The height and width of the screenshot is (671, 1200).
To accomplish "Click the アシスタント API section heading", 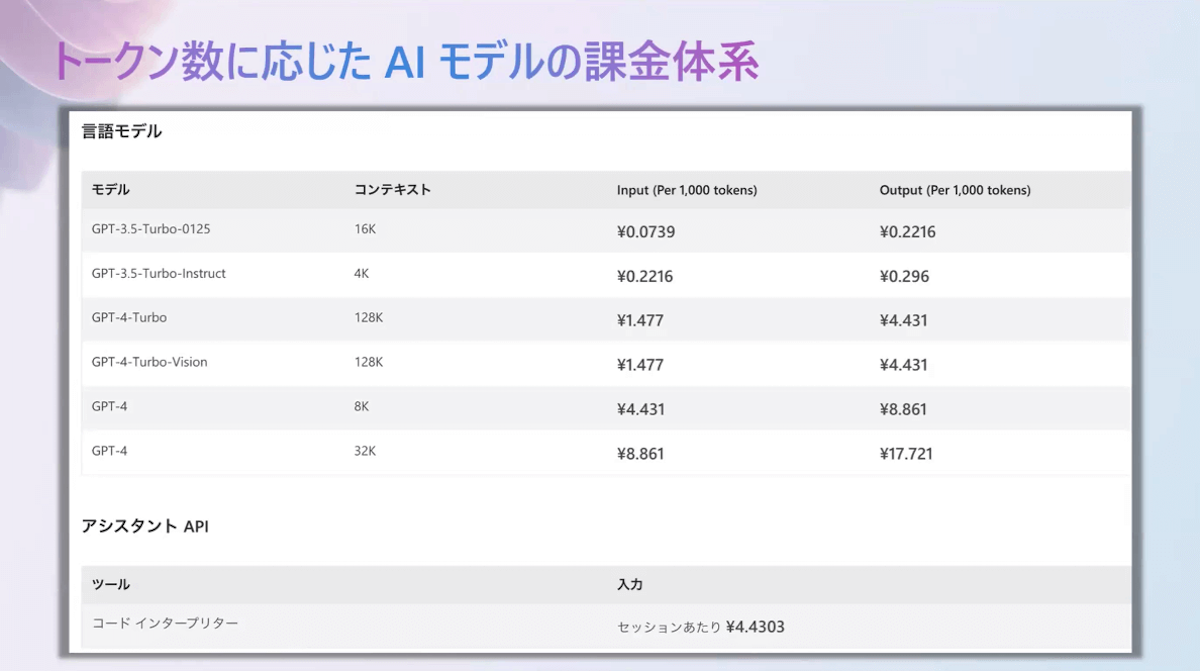I will [x=146, y=526].
